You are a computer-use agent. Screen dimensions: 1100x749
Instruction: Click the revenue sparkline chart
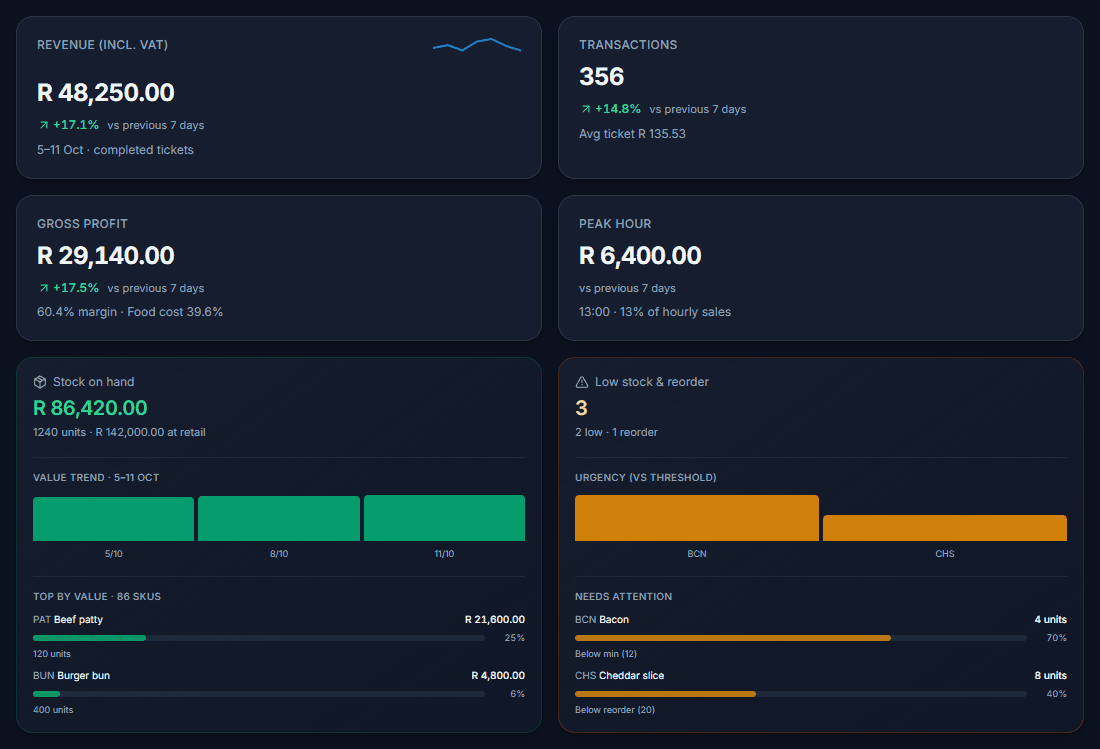tap(477, 45)
